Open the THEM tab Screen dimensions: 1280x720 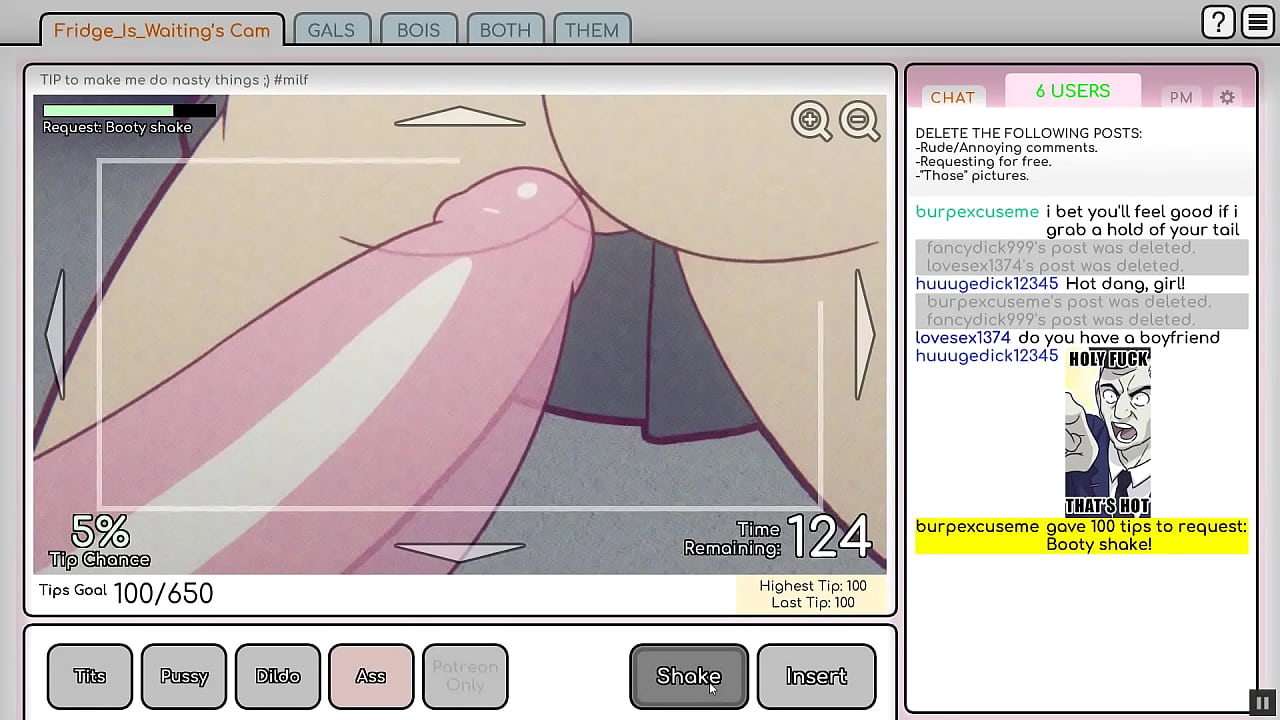(x=592, y=30)
